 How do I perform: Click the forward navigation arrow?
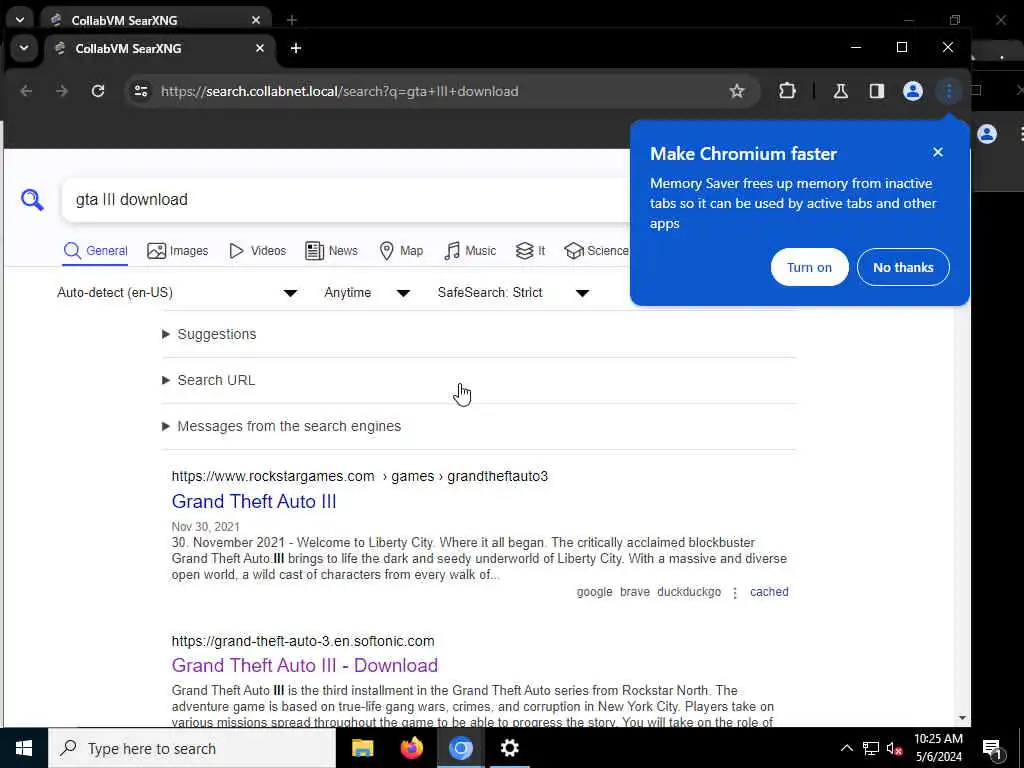(62, 91)
